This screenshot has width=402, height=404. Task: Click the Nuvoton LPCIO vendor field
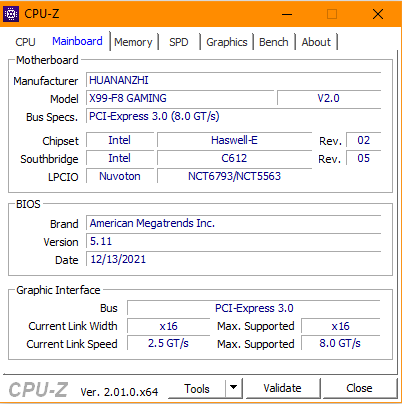(120, 176)
